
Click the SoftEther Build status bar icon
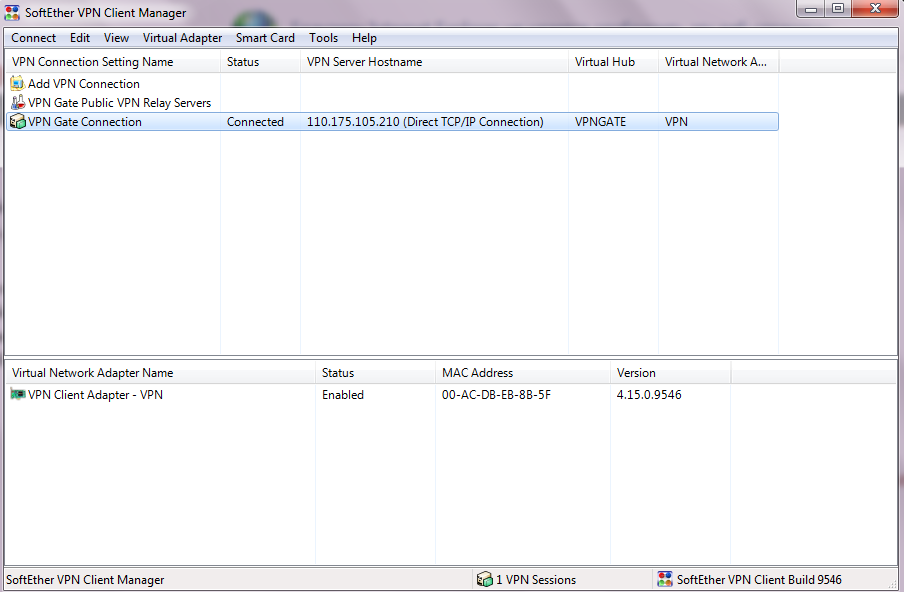tap(665, 579)
